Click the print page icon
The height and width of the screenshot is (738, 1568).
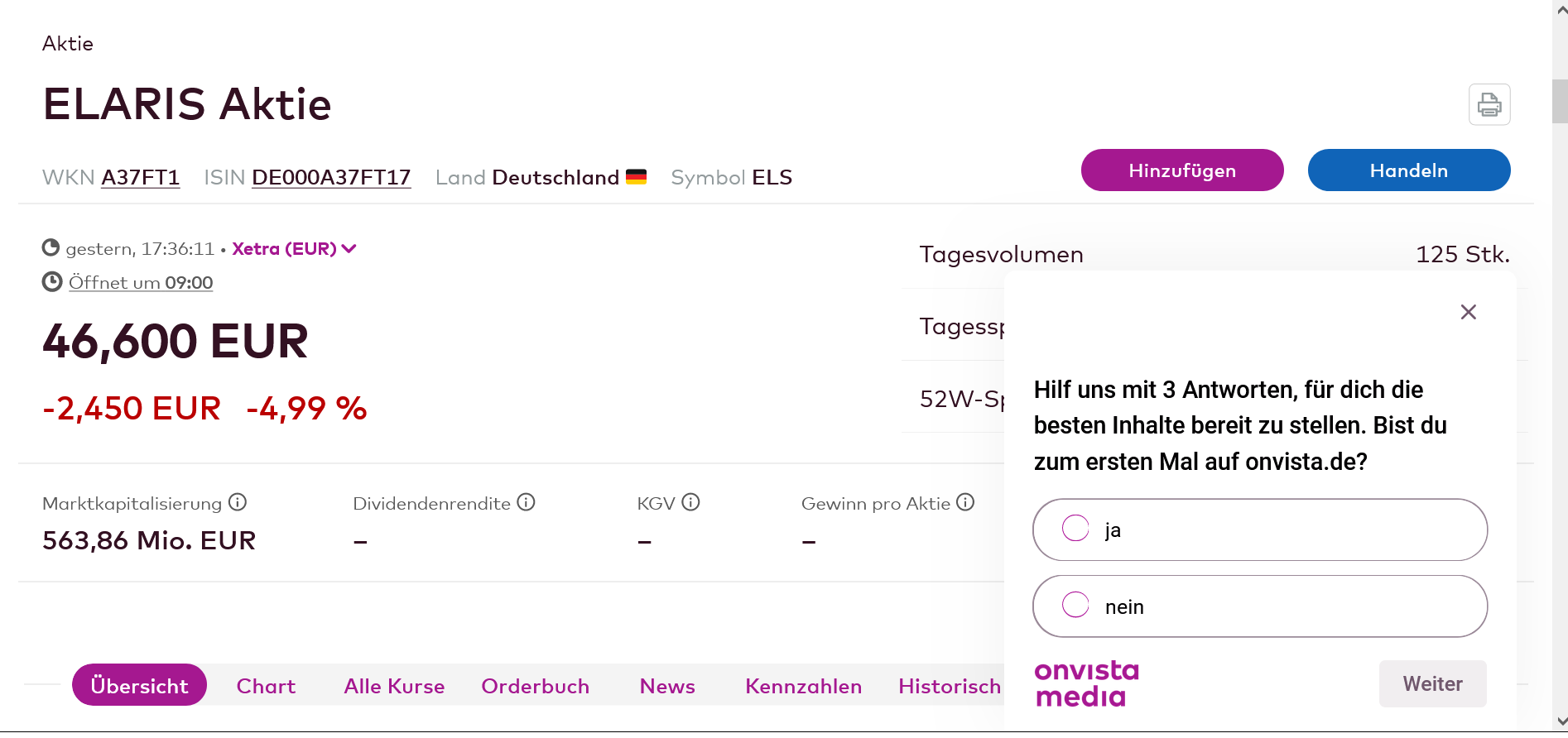[x=1489, y=104]
